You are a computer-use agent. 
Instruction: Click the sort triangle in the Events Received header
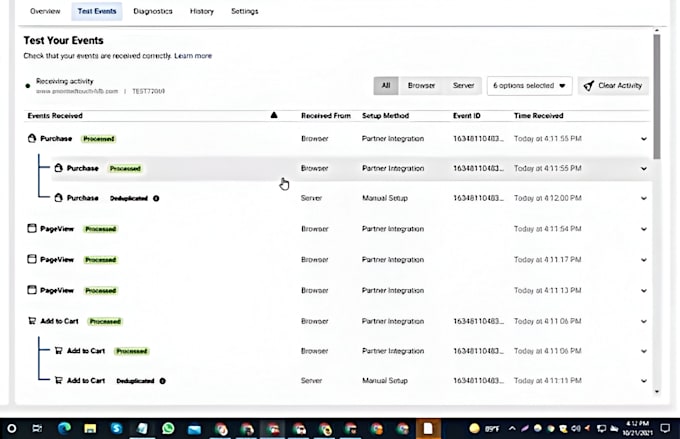click(x=274, y=115)
